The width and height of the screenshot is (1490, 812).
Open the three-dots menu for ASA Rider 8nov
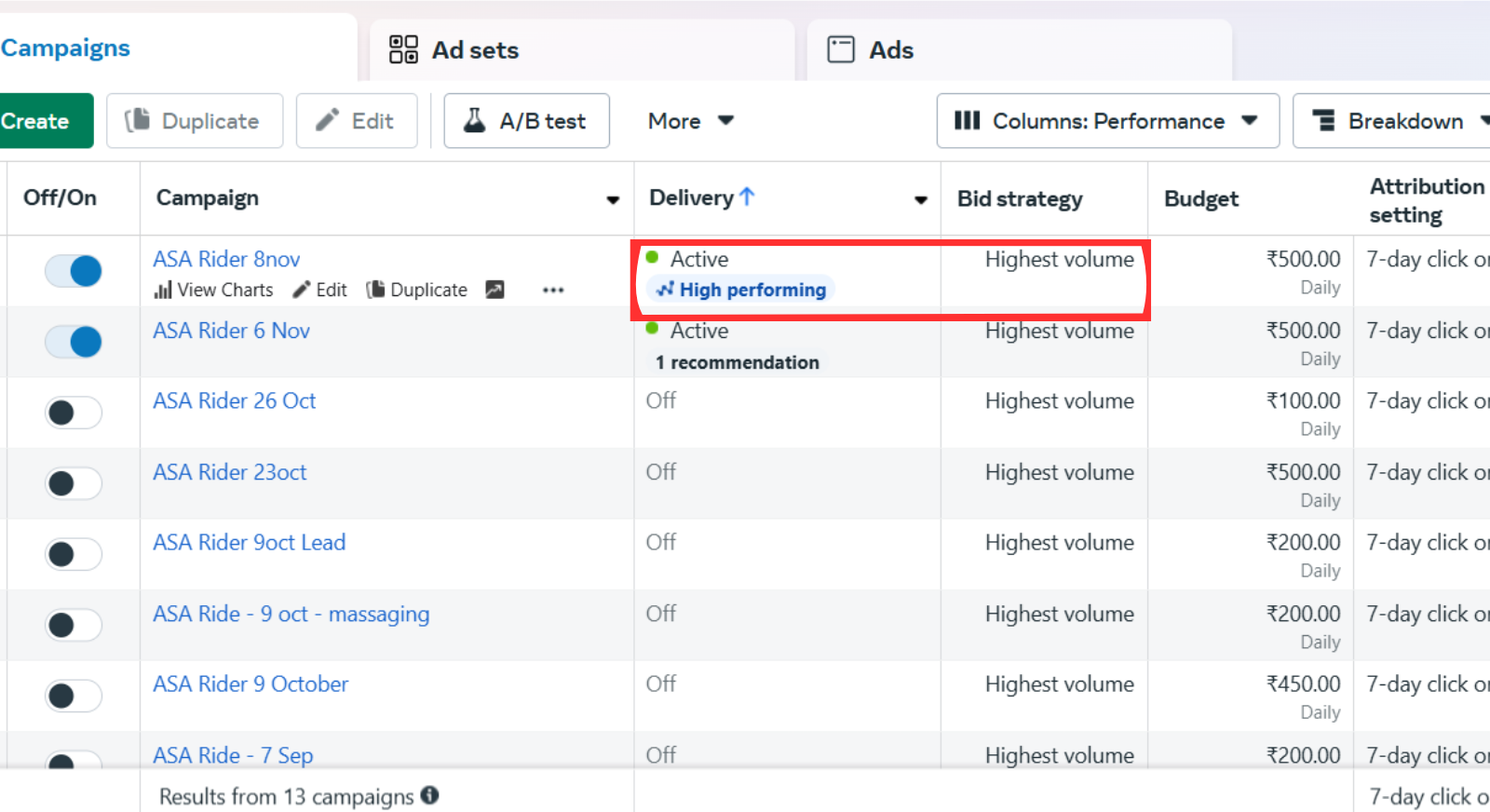[553, 291]
